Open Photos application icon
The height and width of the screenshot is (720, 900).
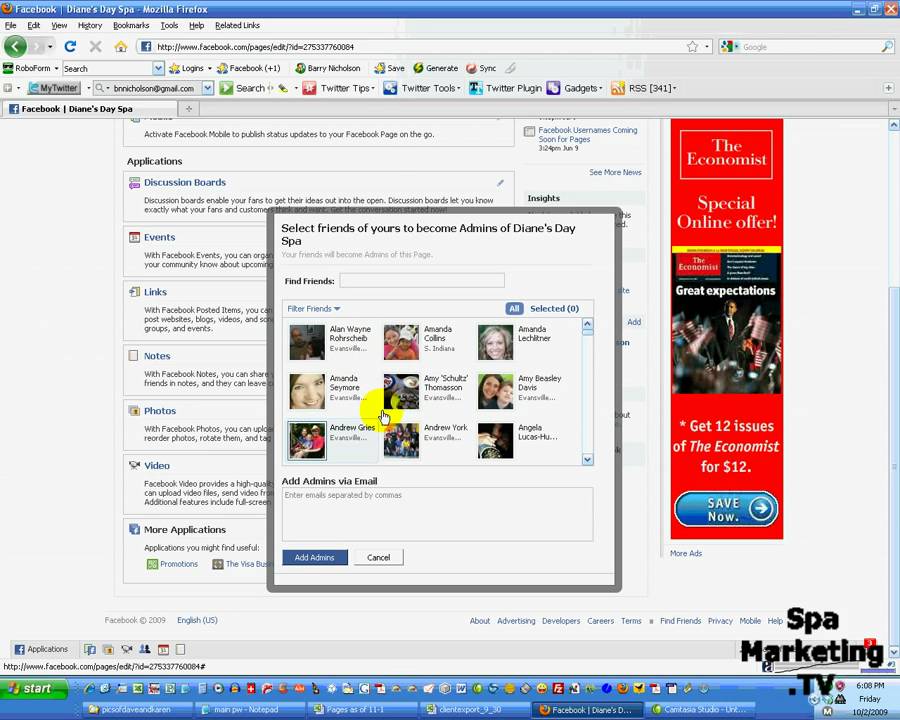pos(134,411)
